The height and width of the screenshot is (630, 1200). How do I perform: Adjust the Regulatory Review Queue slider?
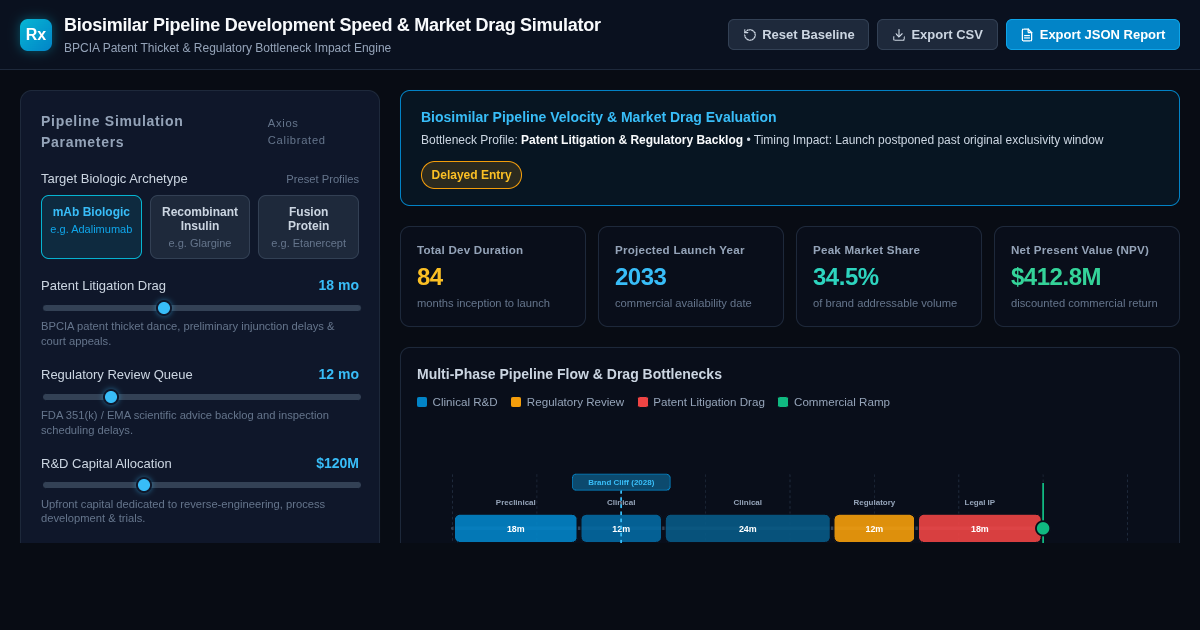pyautogui.click(x=201, y=397)
